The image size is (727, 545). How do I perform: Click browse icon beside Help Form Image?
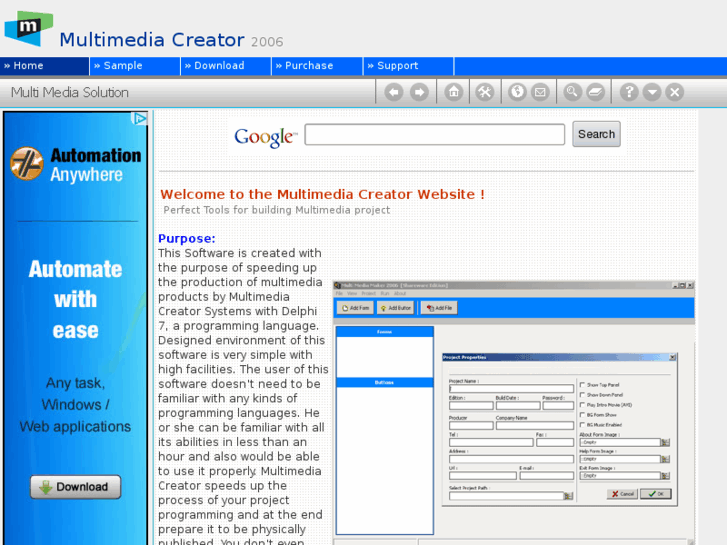[665, 459]
